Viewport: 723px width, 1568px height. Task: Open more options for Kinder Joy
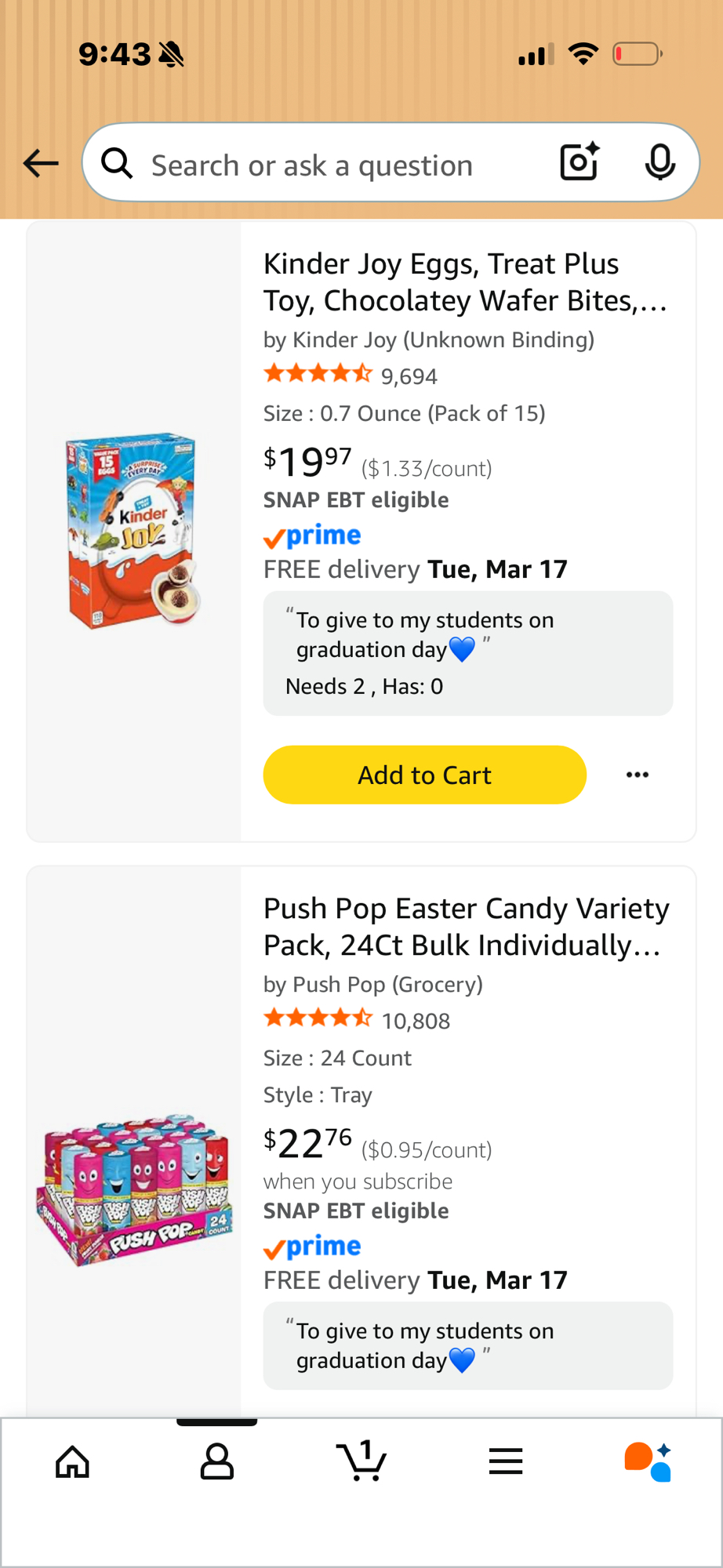tap(638, 775)
